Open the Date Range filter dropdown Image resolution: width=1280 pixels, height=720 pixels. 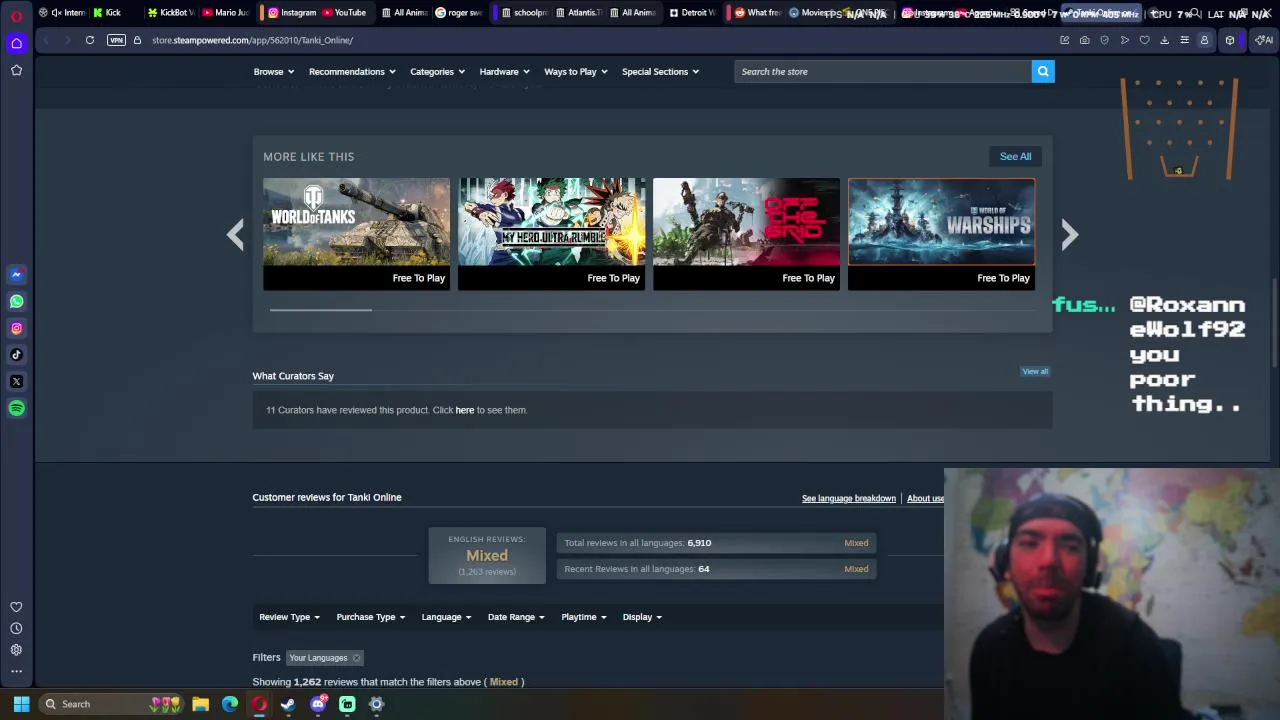point(516,617)
